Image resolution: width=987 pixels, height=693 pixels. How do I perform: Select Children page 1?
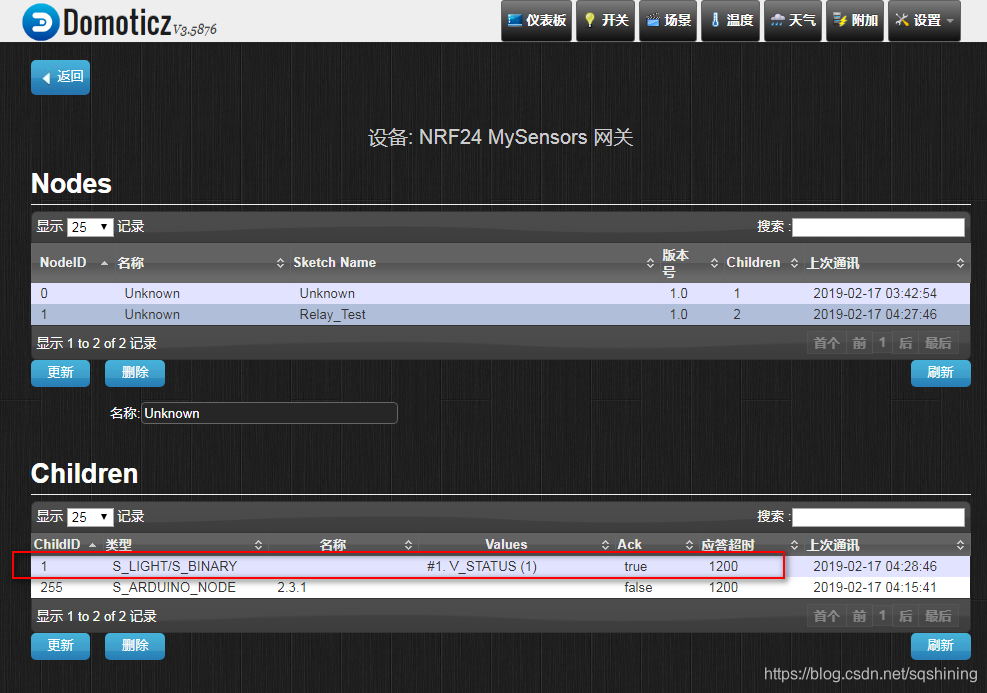(x=883, y=616)
